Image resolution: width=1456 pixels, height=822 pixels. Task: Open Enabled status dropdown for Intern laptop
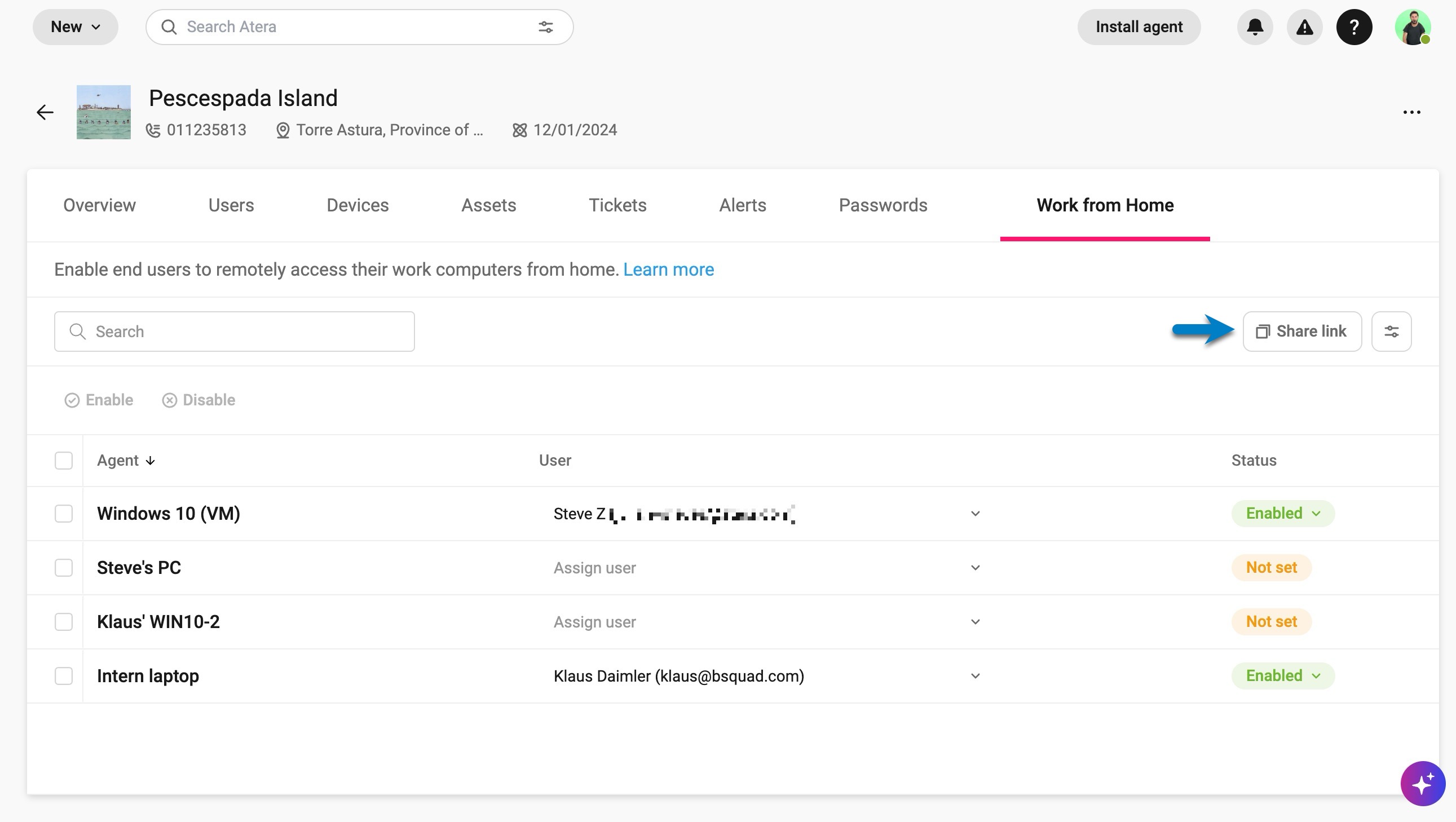coord(1283,676)
